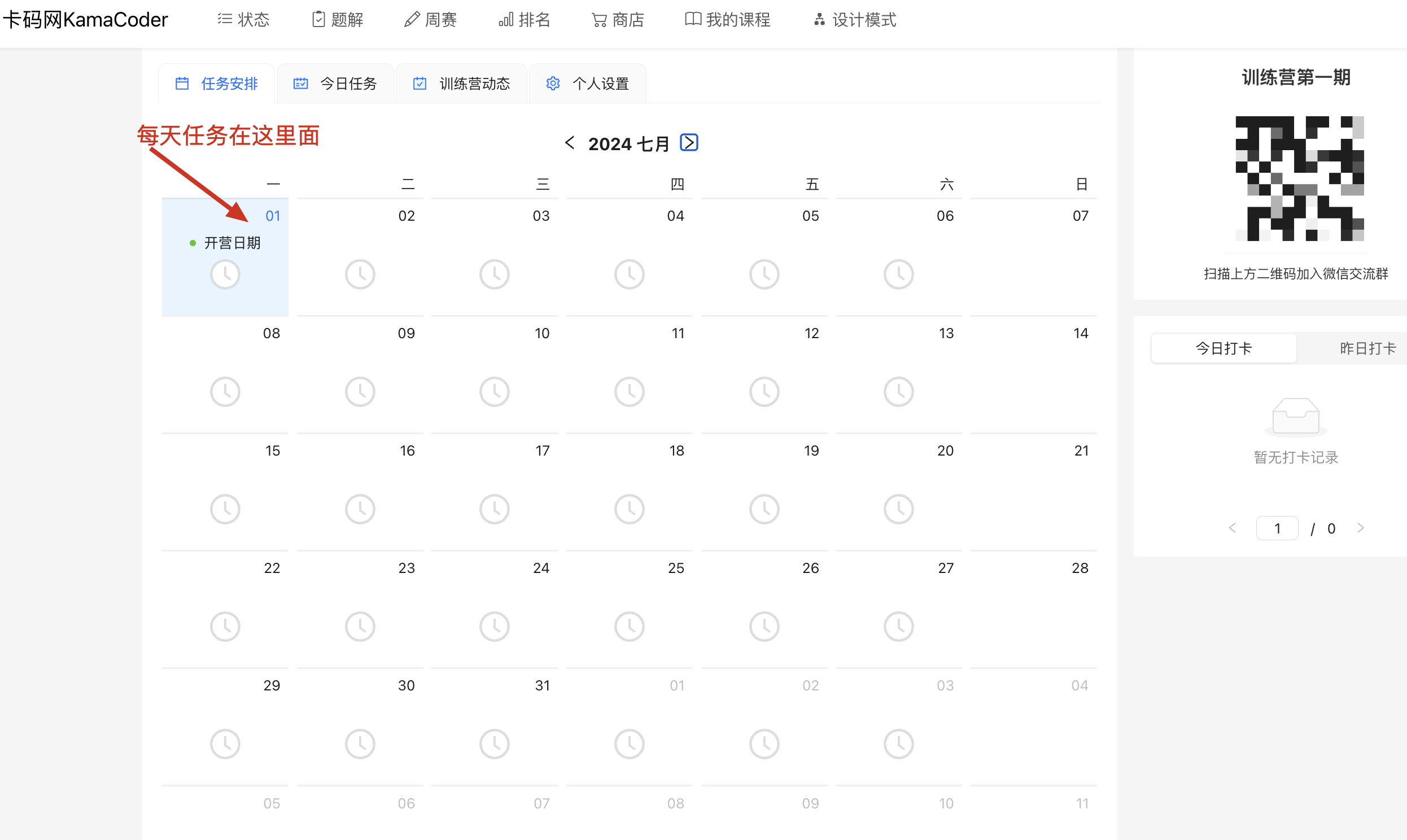Select date 28 on Sunday

click(1080, 568)
